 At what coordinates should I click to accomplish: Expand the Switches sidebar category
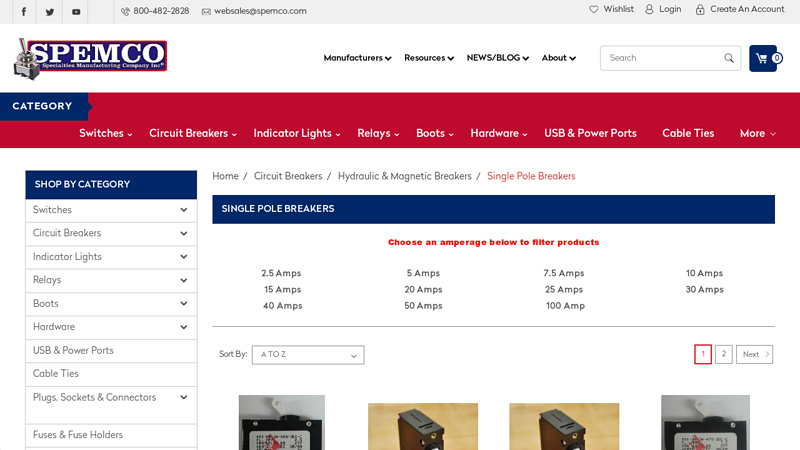[184, 210]
